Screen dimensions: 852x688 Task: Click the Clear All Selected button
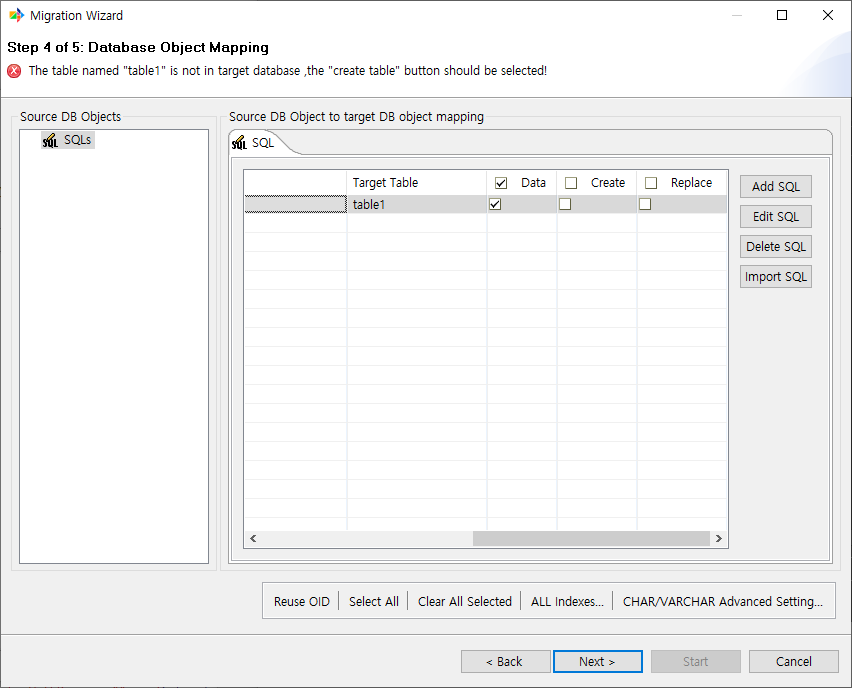click(464, 601)
